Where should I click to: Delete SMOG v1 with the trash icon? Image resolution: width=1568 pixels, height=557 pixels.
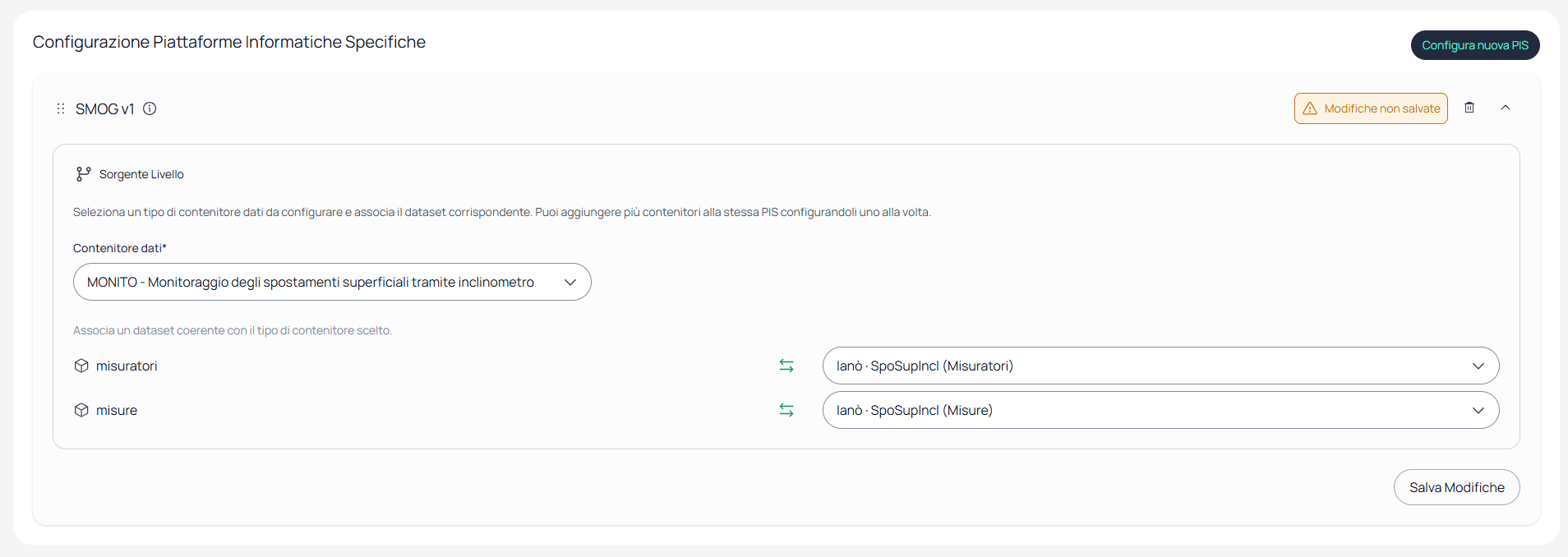tap(1469, 108)
